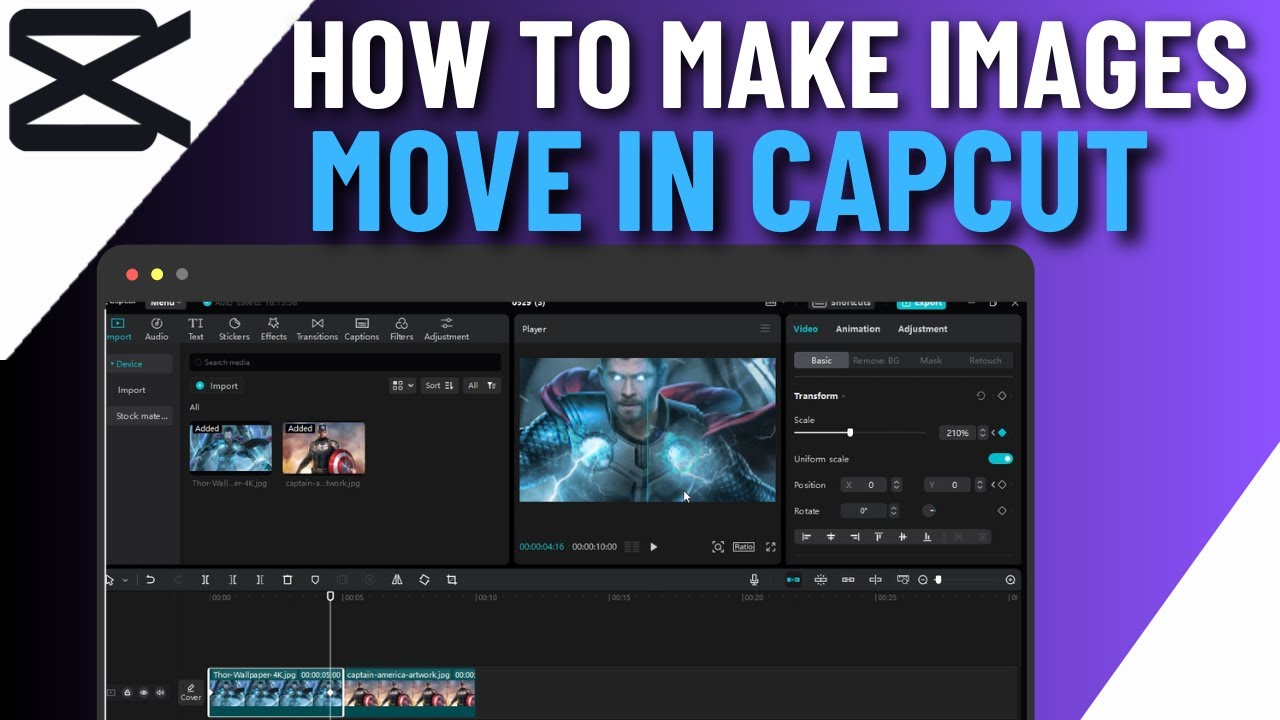Click the player fullscreen icon
The width and height of the screenshot is (1280, 720).
coord(770,547)
